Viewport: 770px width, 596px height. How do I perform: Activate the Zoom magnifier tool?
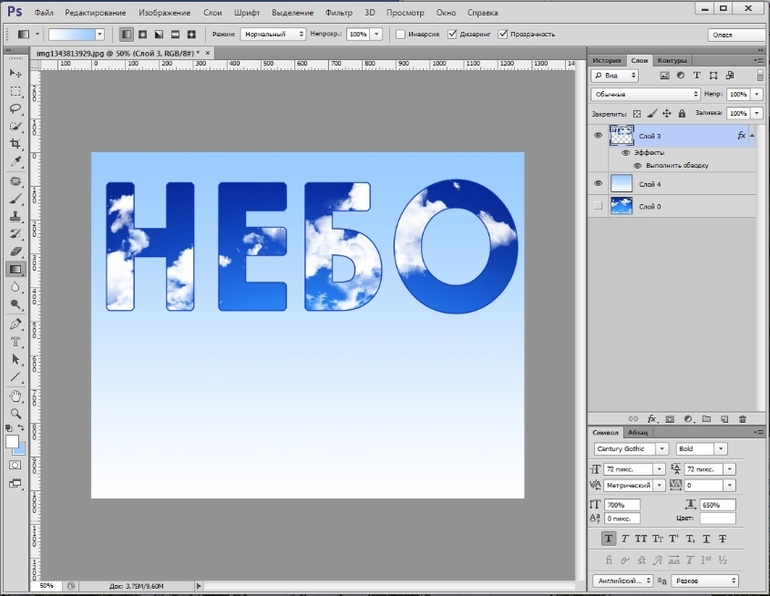coord(16,413)
